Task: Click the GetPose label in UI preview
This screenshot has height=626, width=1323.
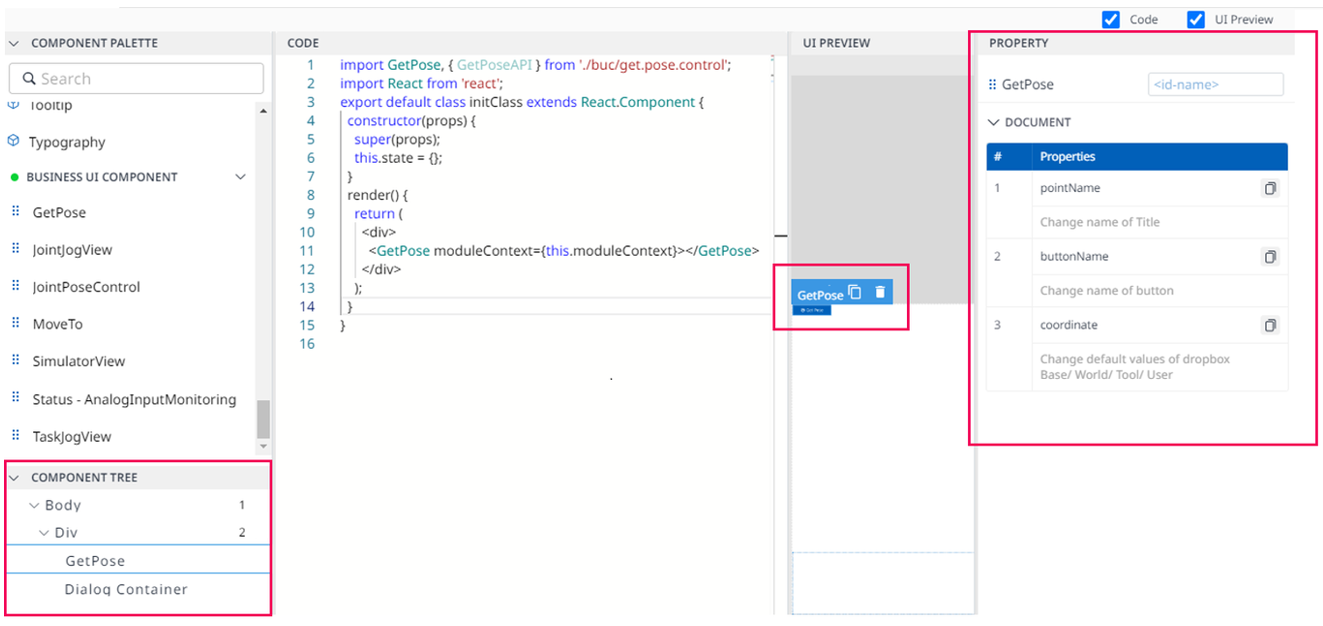Action: pos(820,295)
